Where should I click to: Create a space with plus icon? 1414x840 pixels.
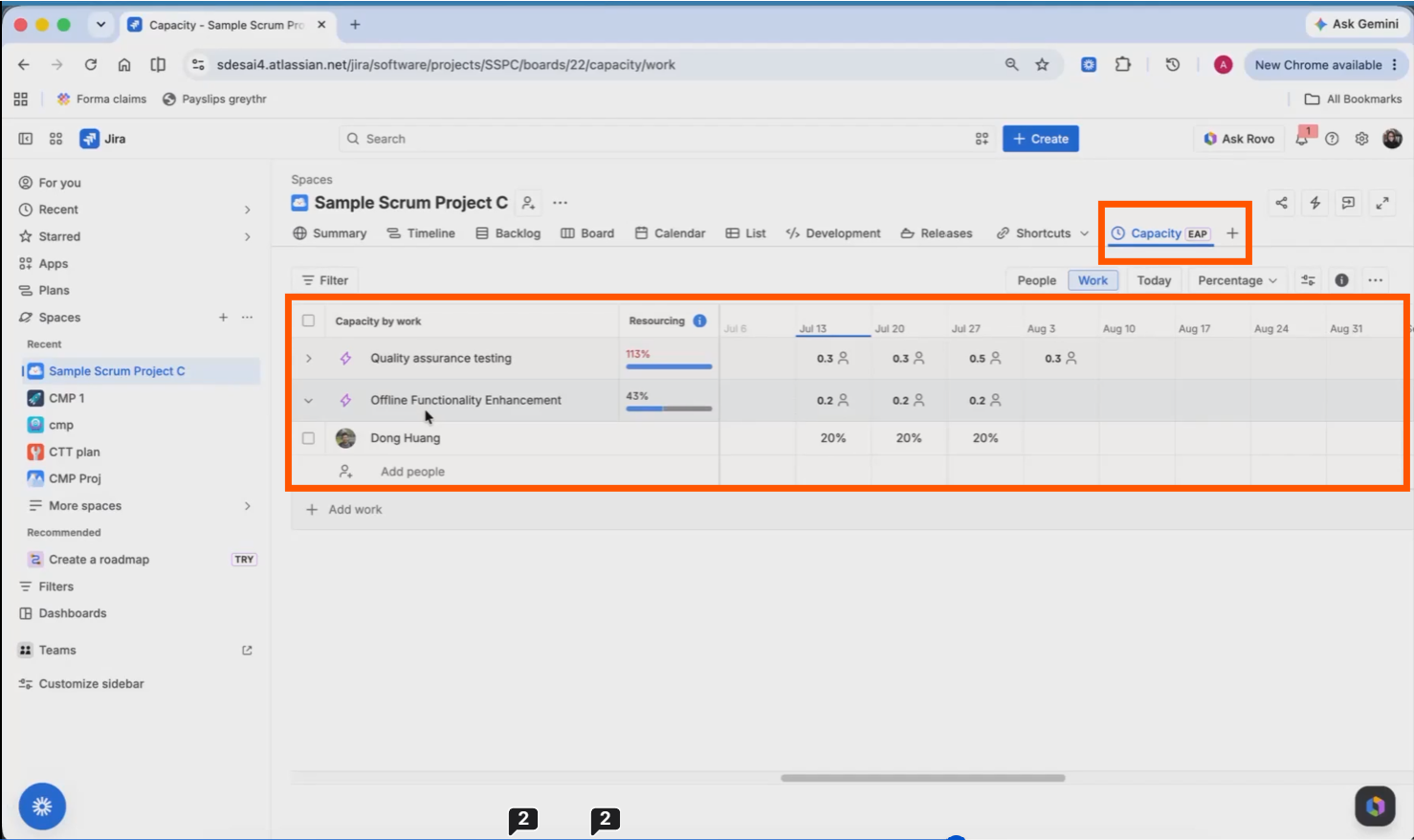pyautogui.click(x=223, y=318)
